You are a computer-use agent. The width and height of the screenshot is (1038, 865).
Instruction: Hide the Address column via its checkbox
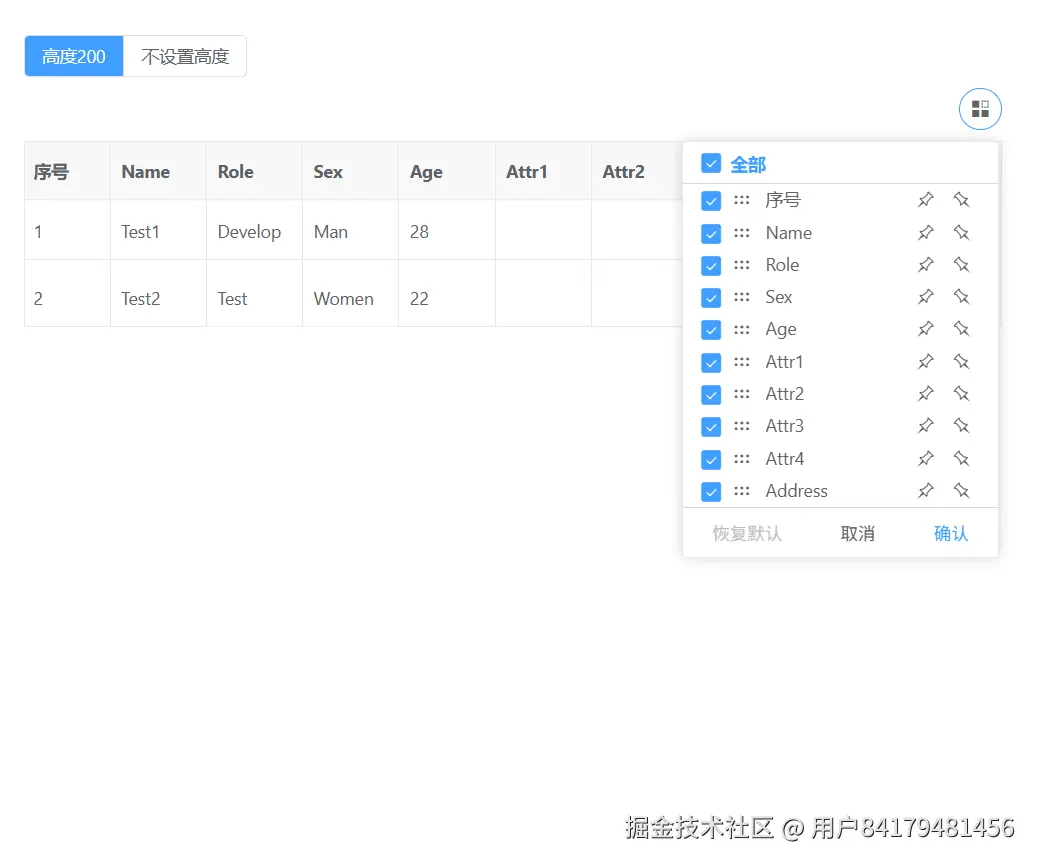click(x=711, y=491)
